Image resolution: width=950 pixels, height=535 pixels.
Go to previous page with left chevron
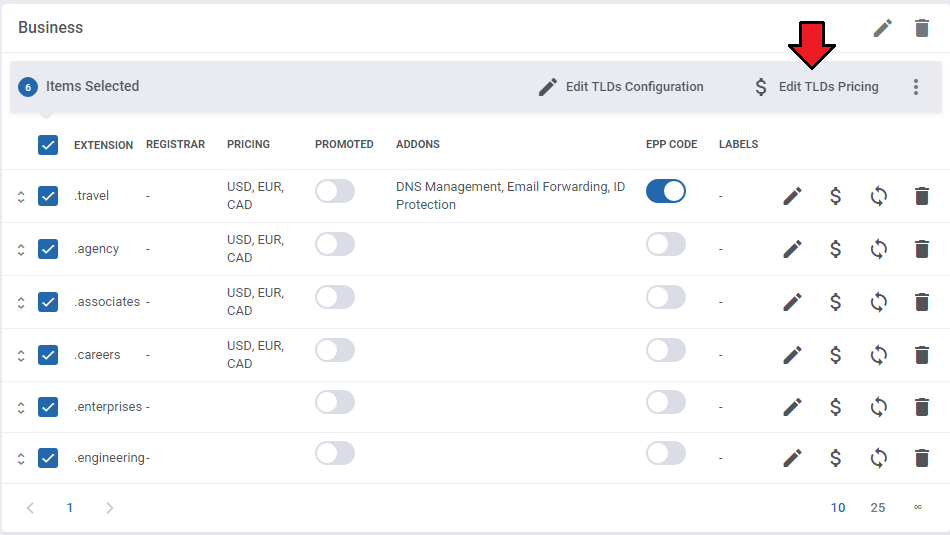(x=30, y=508)
